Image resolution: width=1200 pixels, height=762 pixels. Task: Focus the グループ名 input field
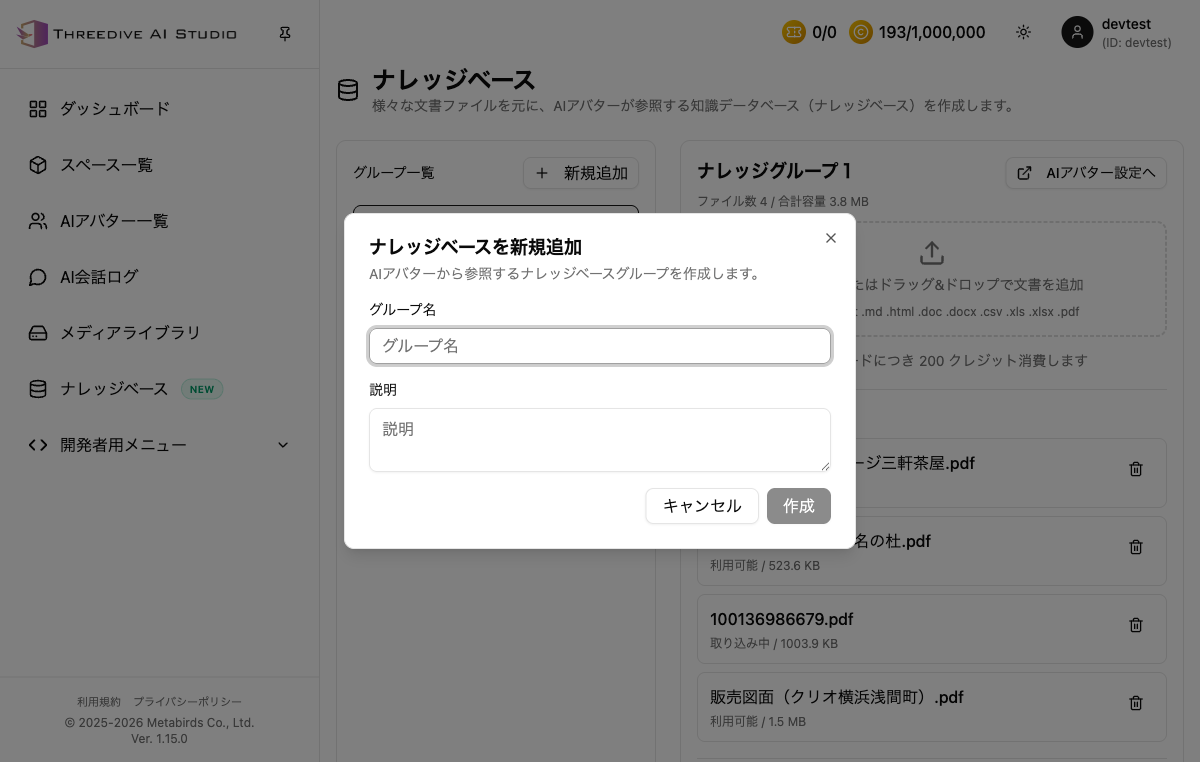point(600,346)
